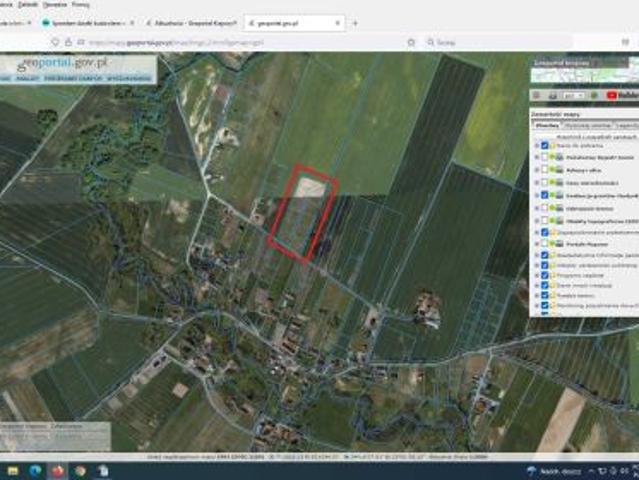Viewport: 639px width, 480px height.
Task: Close the geoportal.gov.pl tab
Action: pyautogui.click(x=337, y=23)
